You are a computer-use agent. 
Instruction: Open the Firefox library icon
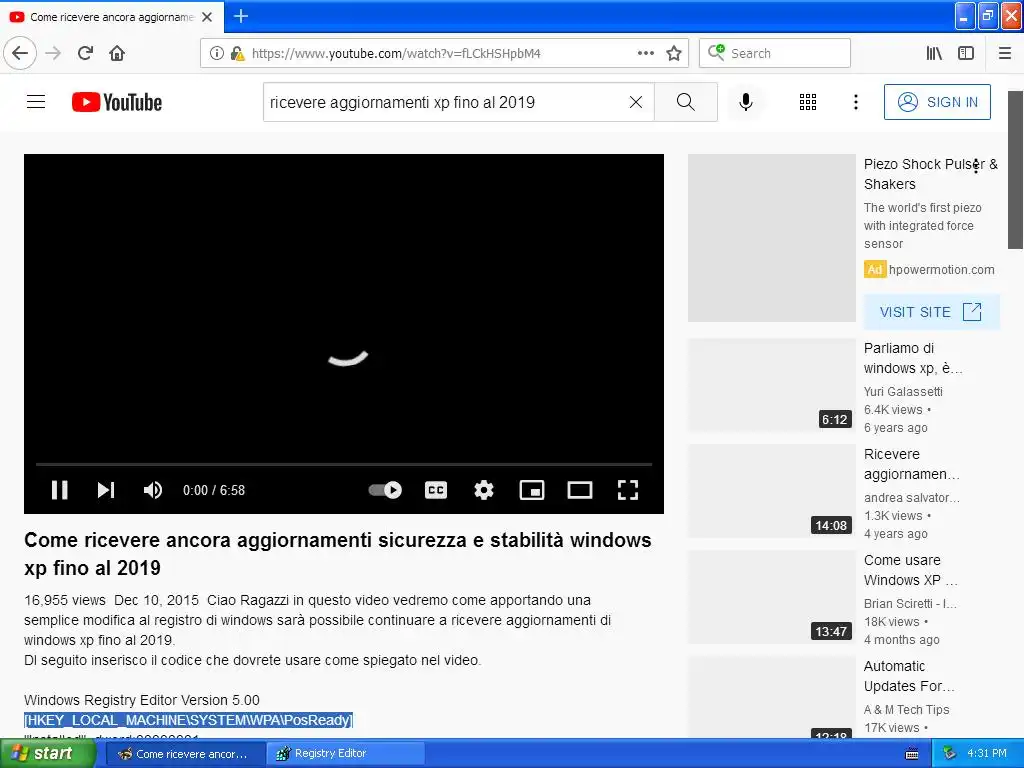[x=935, y=53]
